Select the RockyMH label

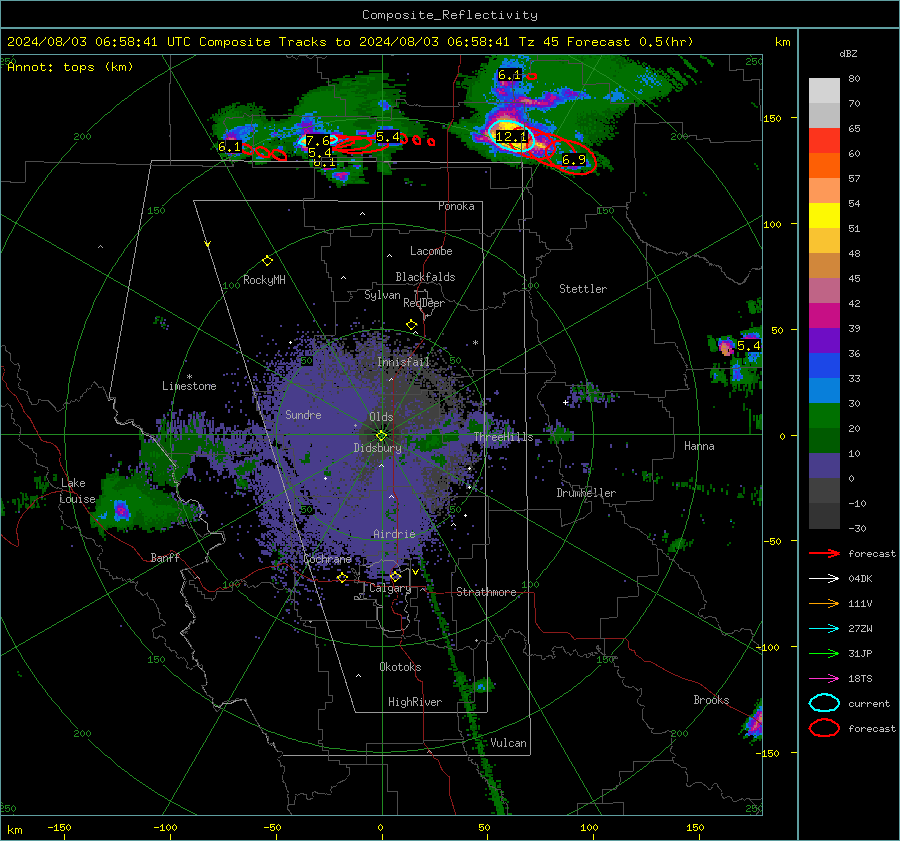tap(264, 280)
